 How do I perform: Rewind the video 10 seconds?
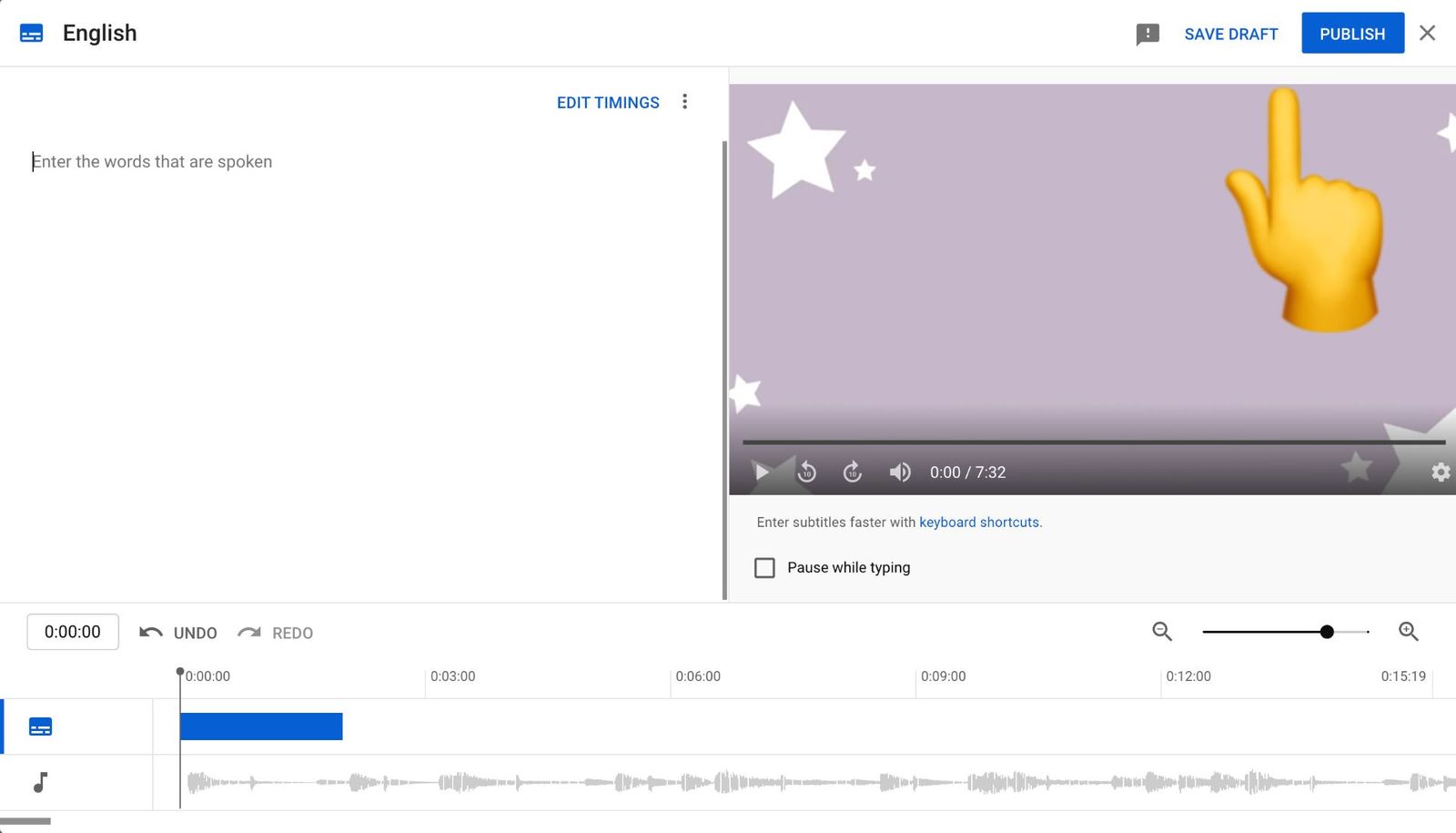click(807, 472)
